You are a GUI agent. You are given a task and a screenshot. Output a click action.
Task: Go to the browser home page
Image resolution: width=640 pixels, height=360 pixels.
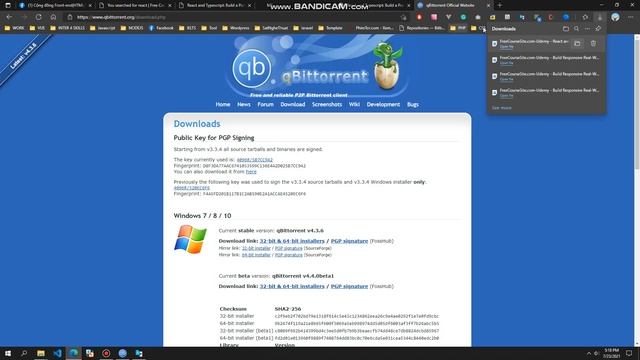(53, 17)
